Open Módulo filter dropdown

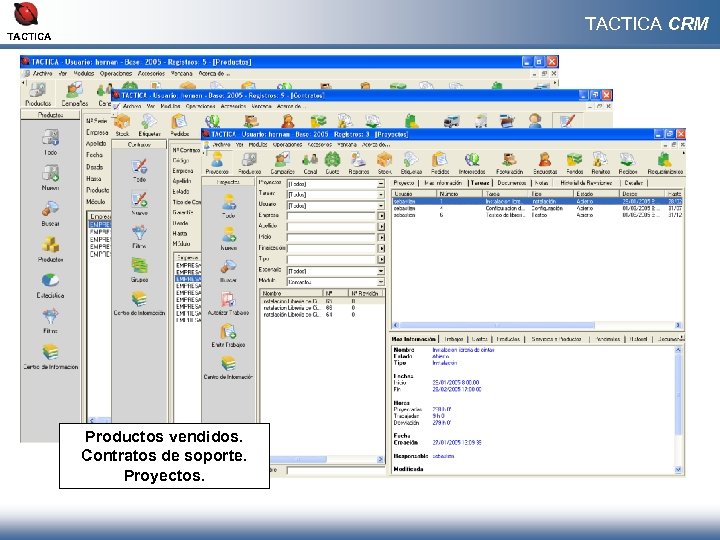coord(381,282)
